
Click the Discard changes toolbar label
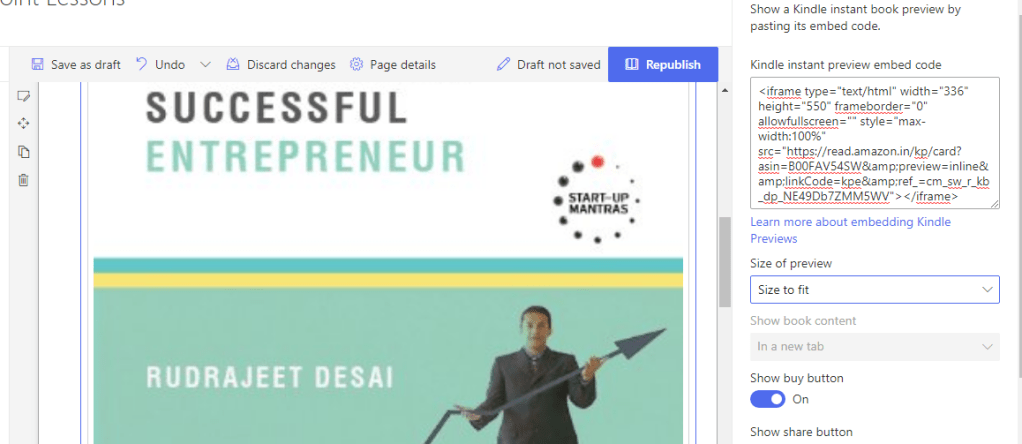[291, 65]
